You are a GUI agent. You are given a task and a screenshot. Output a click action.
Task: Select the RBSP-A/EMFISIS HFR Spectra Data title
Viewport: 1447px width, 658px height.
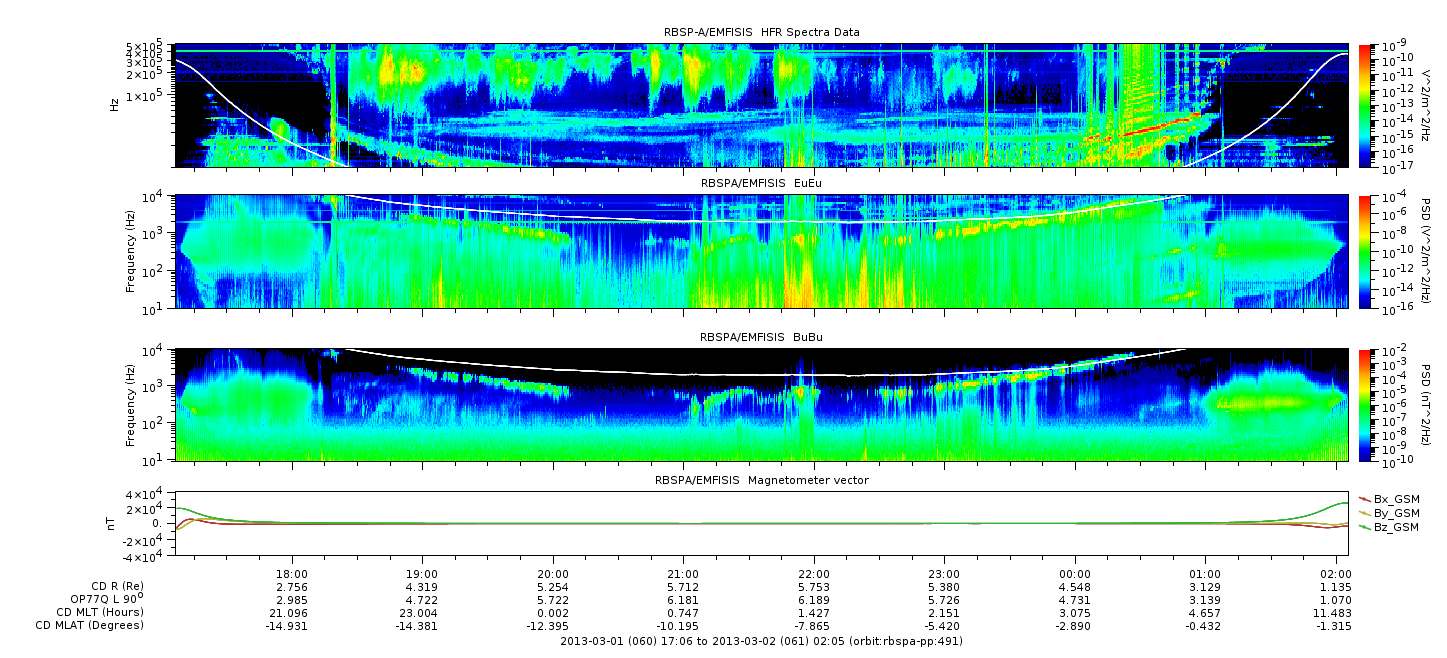pos(761,32)
